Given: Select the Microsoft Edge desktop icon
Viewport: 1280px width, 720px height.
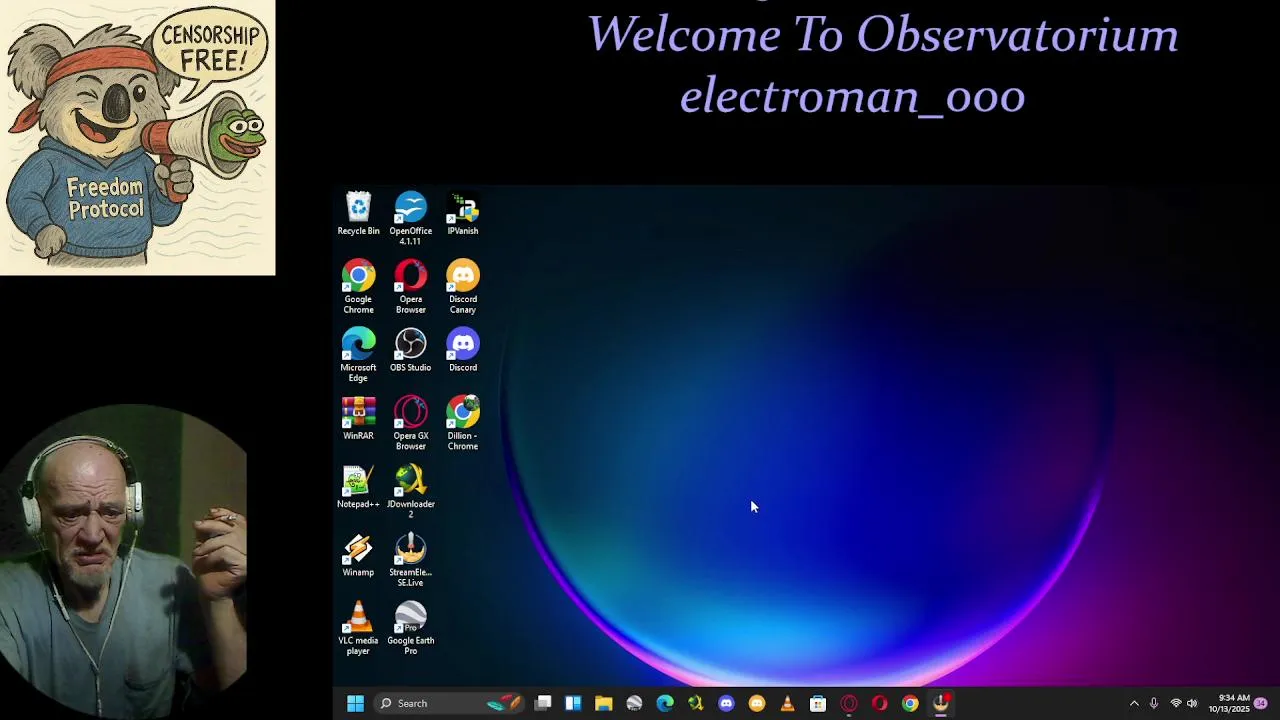Looking at the screenshot, I should point(358,355).
